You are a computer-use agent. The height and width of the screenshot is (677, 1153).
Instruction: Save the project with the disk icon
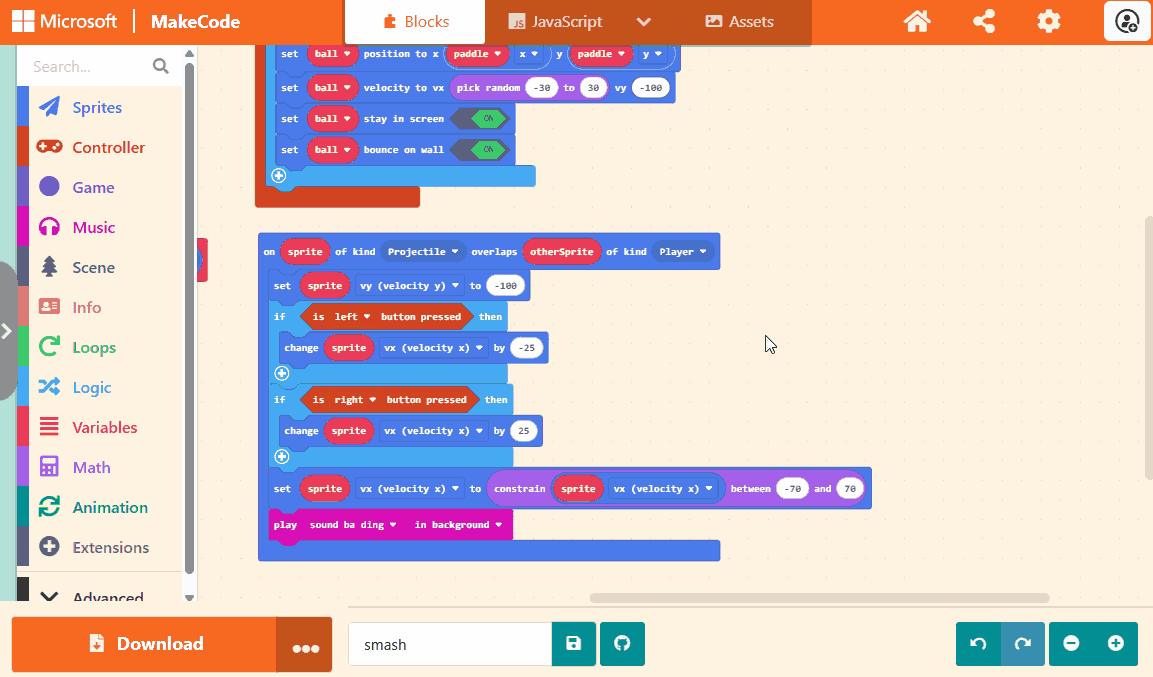[x=574, y=644]
